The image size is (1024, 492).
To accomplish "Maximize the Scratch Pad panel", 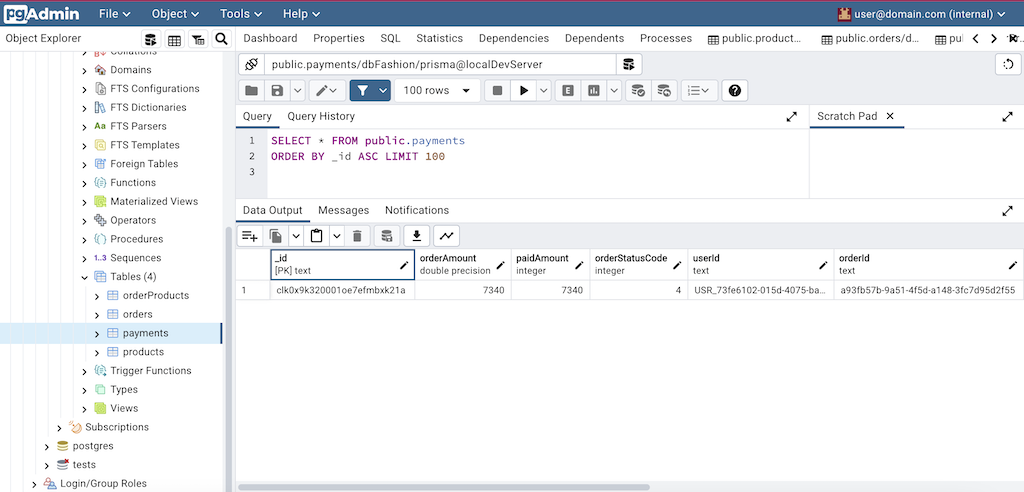I will [x=1007, y=117].
